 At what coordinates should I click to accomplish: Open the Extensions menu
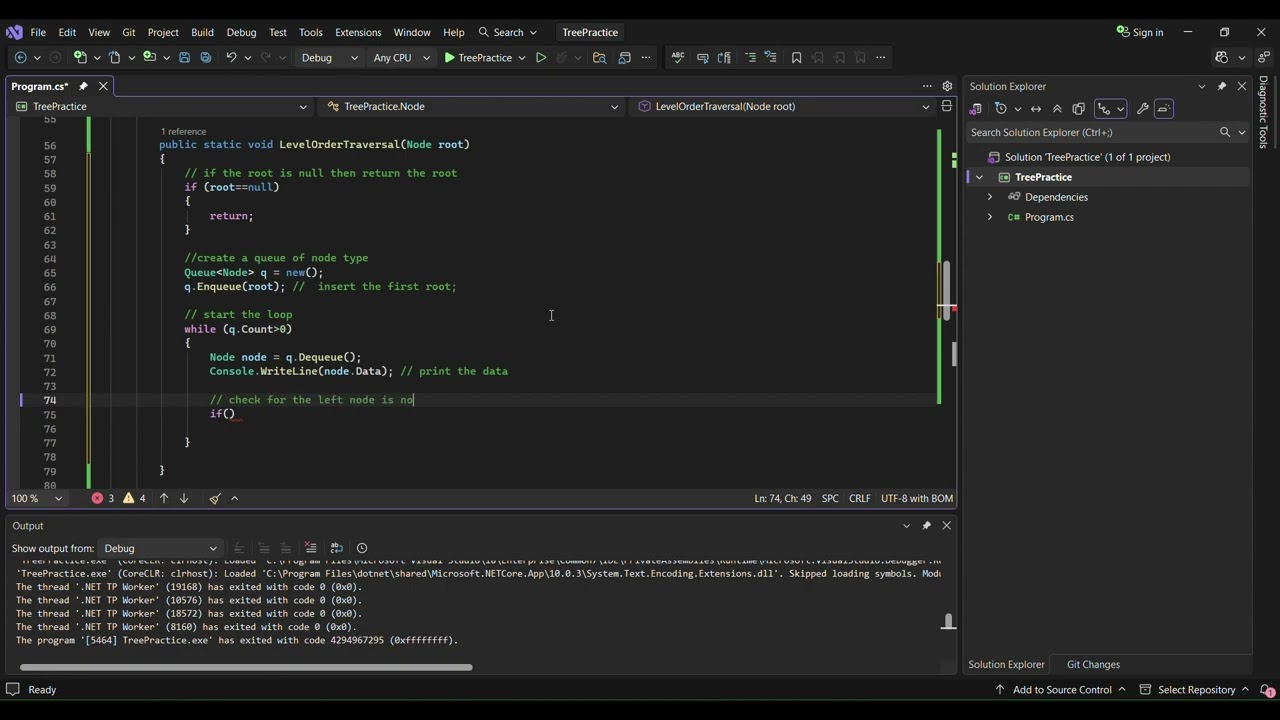coord(358,32)
